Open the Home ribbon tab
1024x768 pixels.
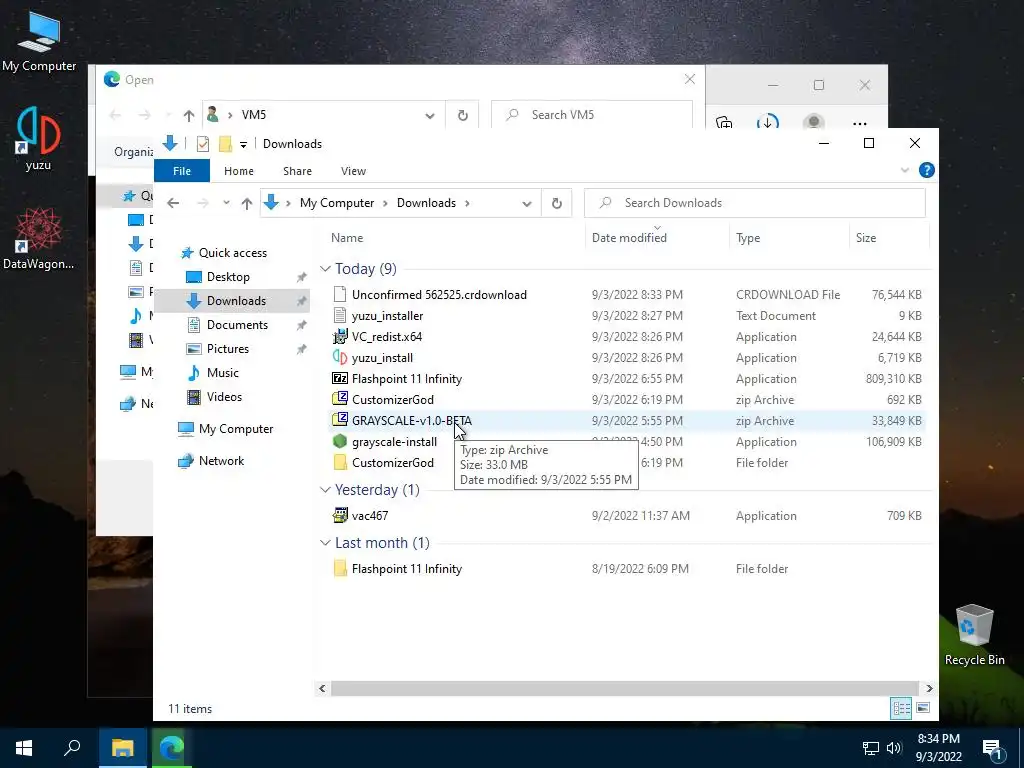pyautogui.click(x=238, y=171)
